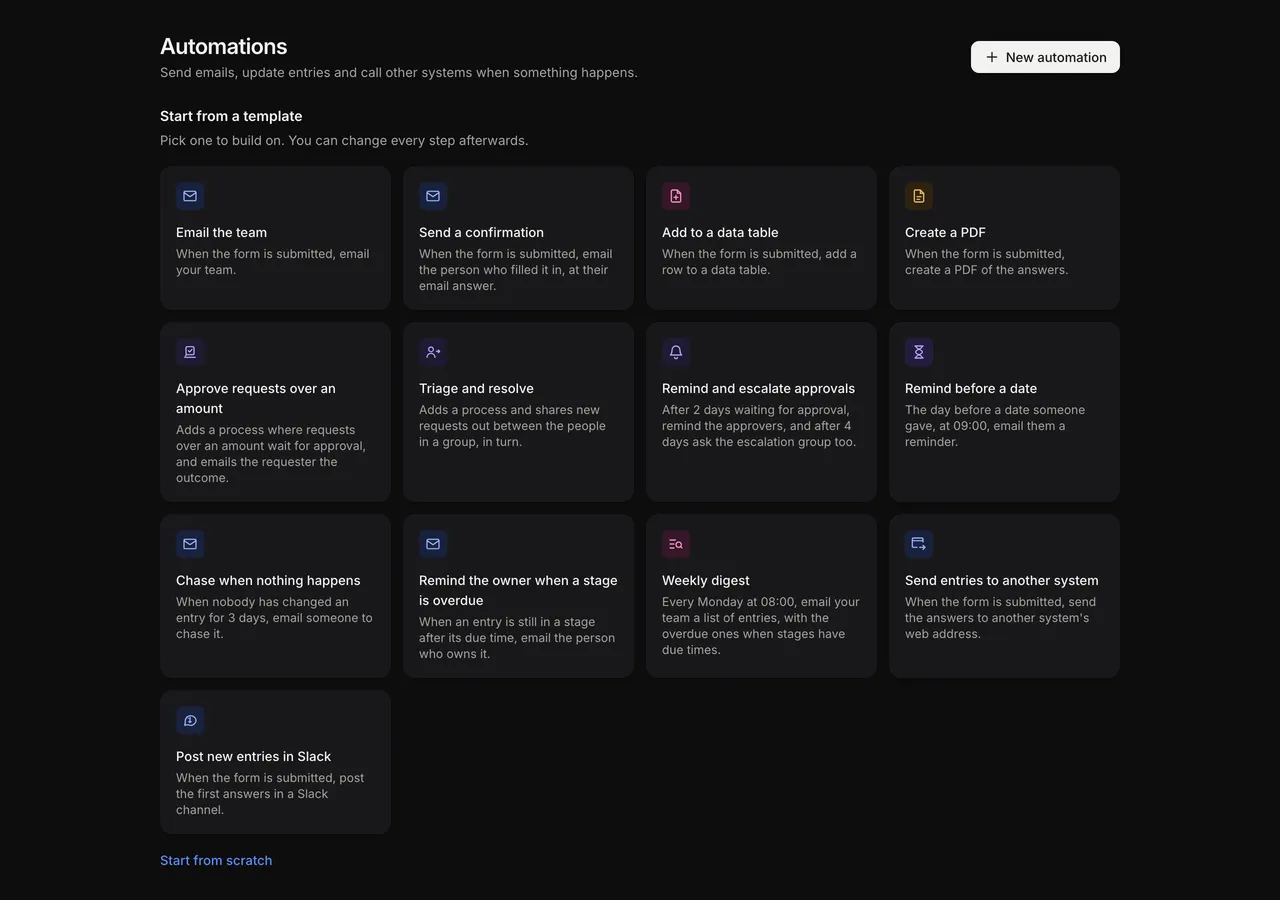Image resolution: width=1280 pixels, height=900 pixels.
Task: Select the Remind before a date title
Action: [x=971, y=388]
